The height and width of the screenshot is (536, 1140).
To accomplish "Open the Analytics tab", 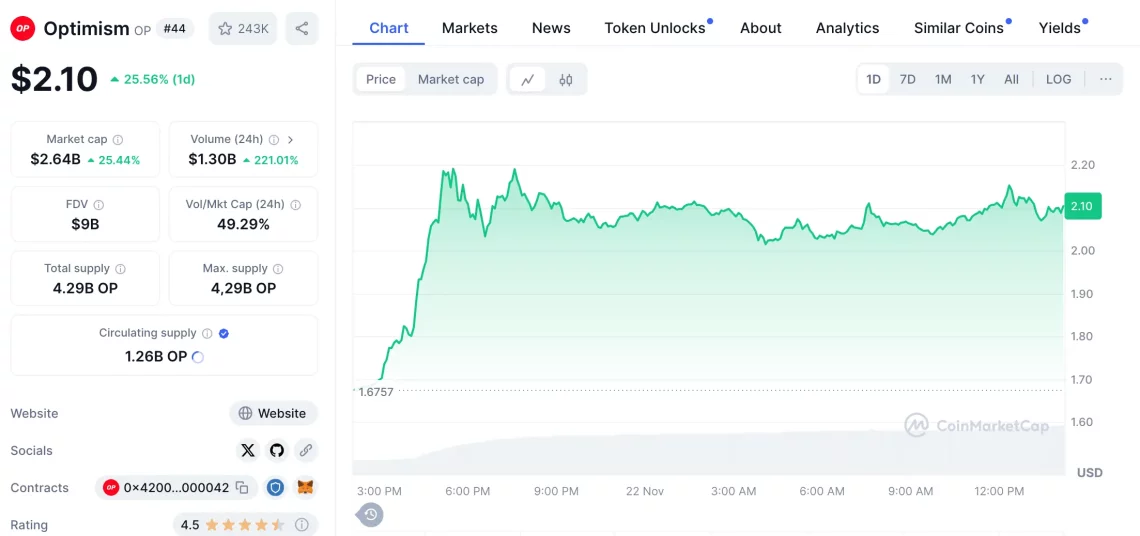I will coord(848,28).
